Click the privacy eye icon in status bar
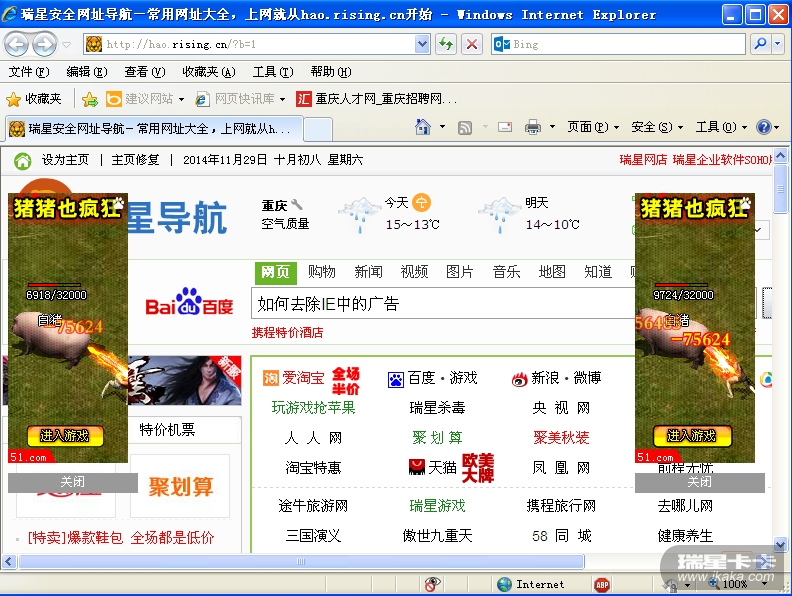Screen dimensions: 792x596 432,584
